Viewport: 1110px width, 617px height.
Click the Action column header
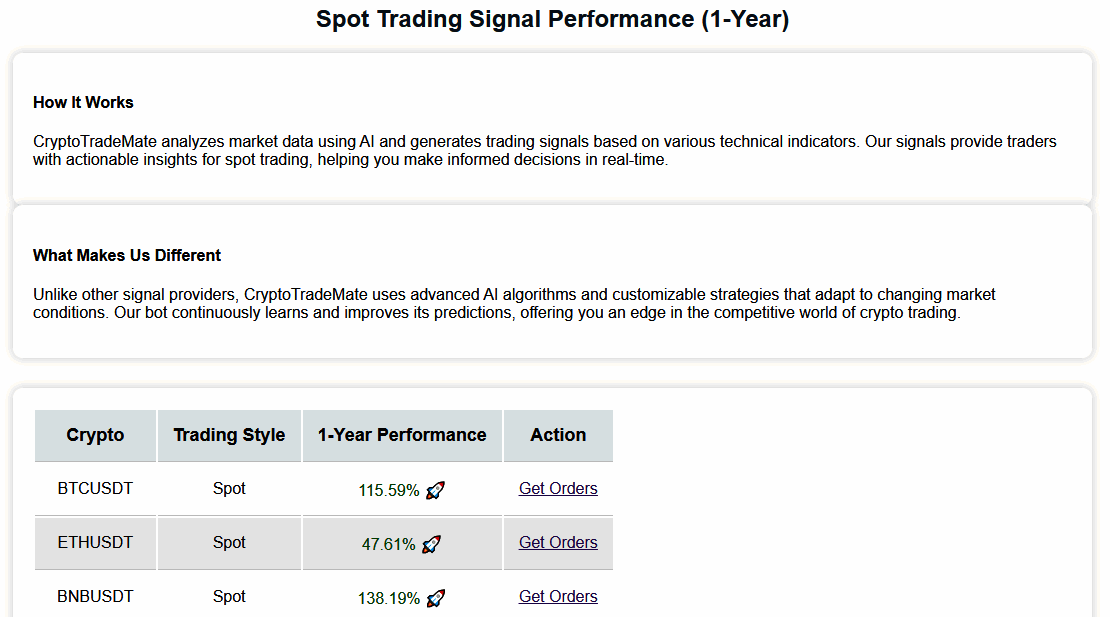(558, 435)
